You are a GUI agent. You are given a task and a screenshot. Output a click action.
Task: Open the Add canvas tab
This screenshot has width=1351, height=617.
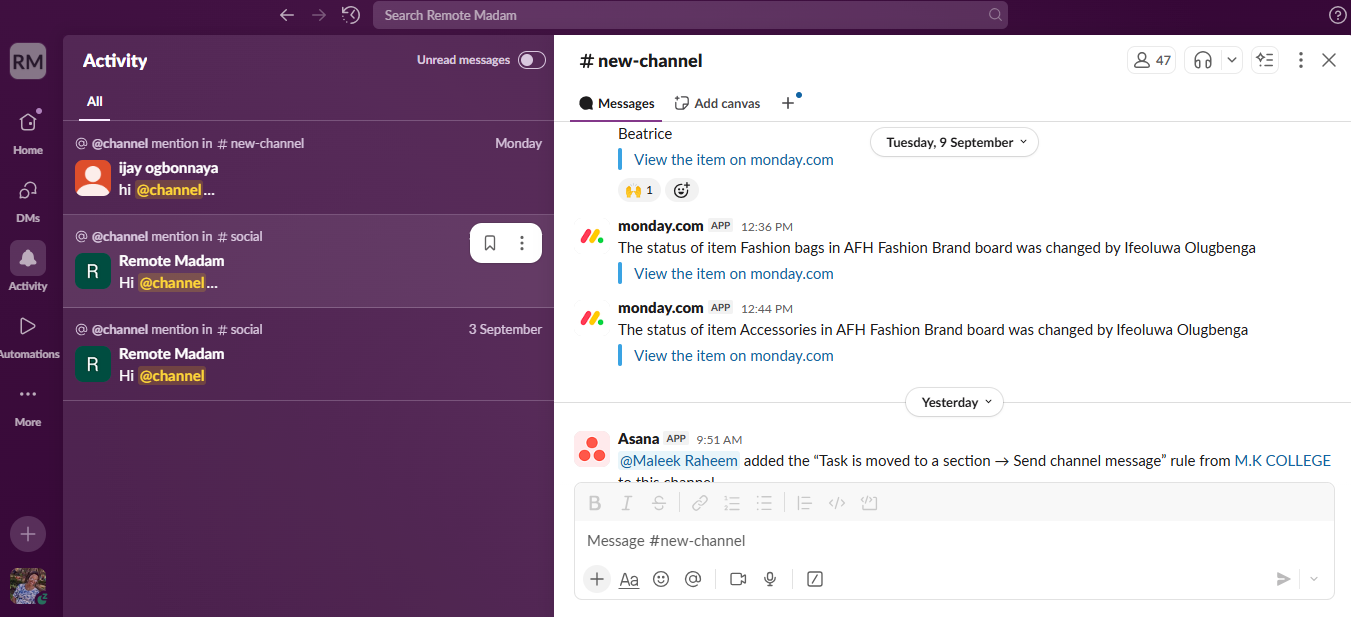[x=717, y=103]
